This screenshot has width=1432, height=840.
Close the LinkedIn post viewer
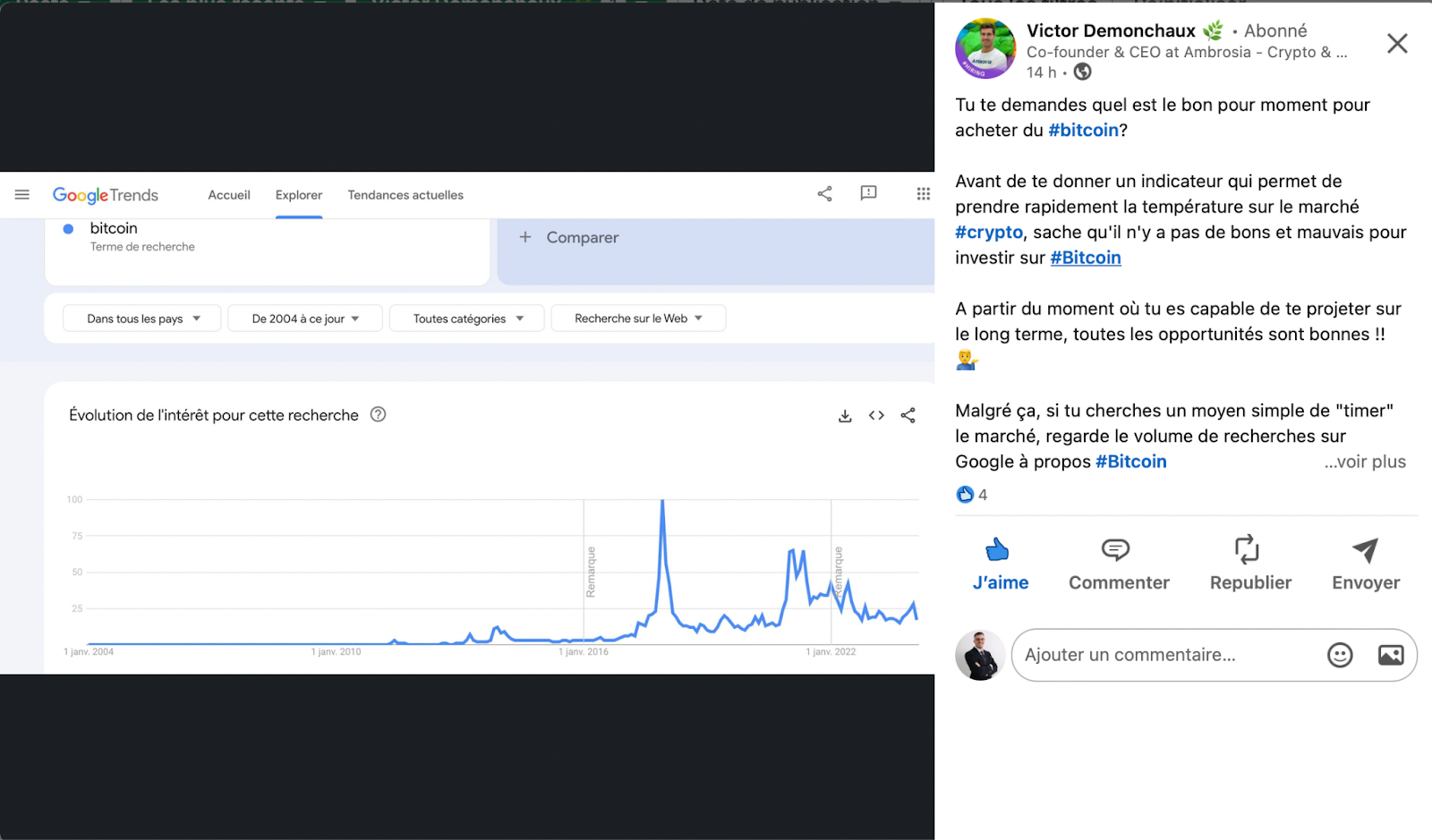pos(1397,43)
